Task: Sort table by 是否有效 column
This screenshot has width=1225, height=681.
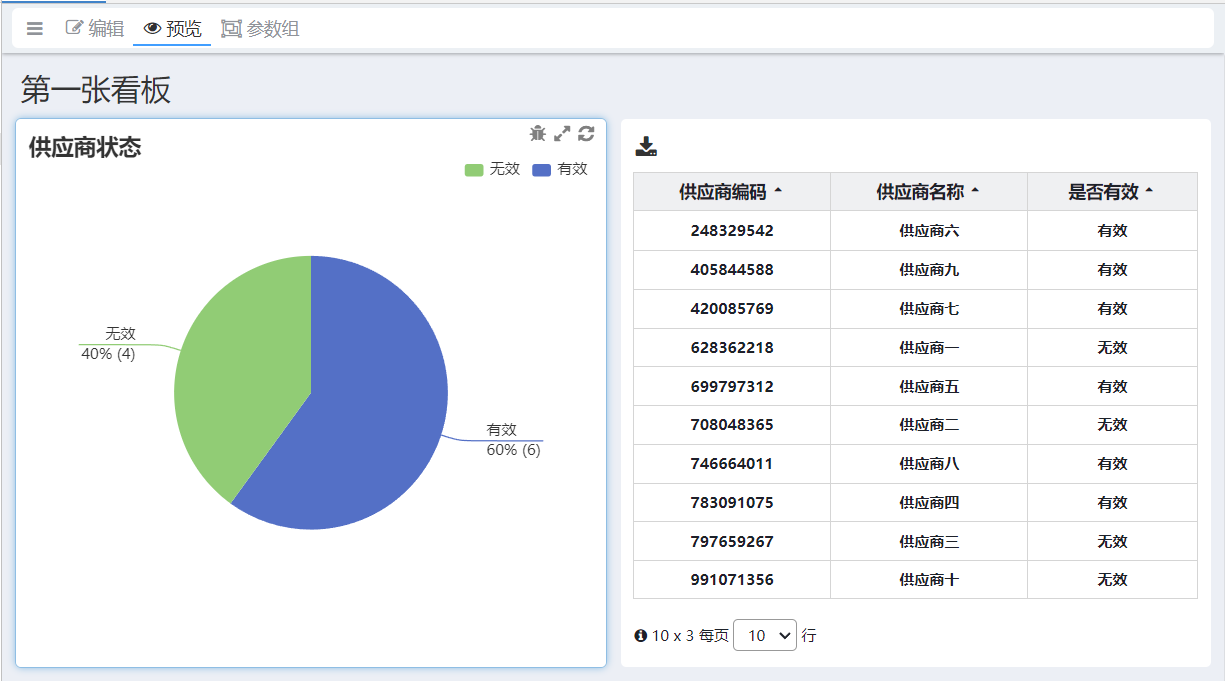Action: tap(1110, 192)
